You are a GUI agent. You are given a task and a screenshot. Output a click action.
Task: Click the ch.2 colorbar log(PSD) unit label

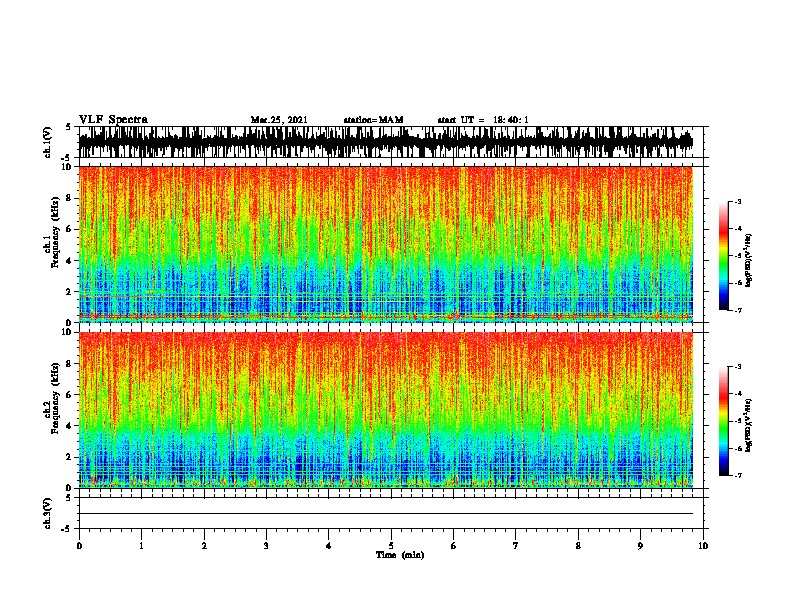coord(748,425)
